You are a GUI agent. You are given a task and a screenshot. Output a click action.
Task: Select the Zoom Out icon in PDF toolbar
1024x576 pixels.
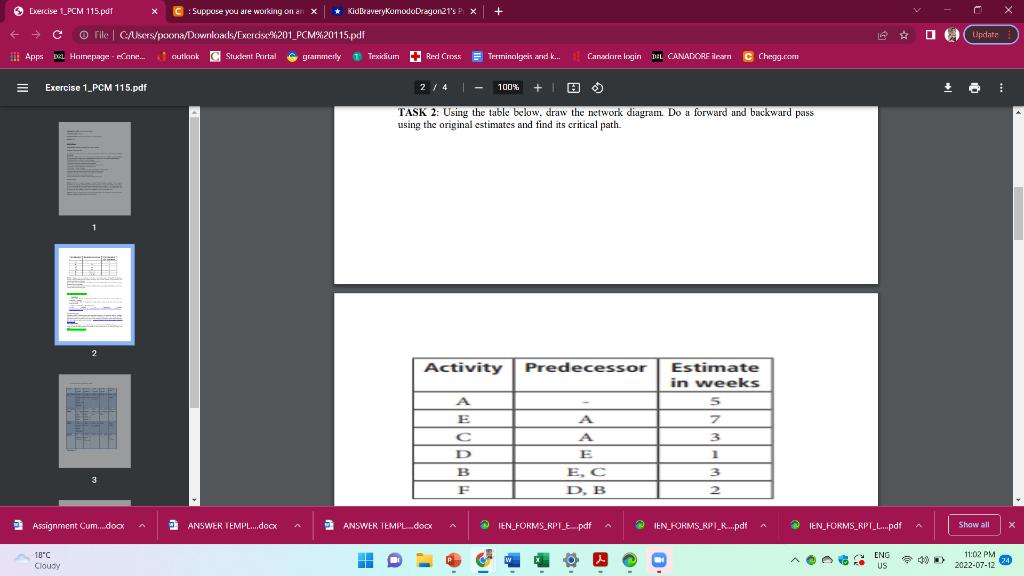[478, 87]
